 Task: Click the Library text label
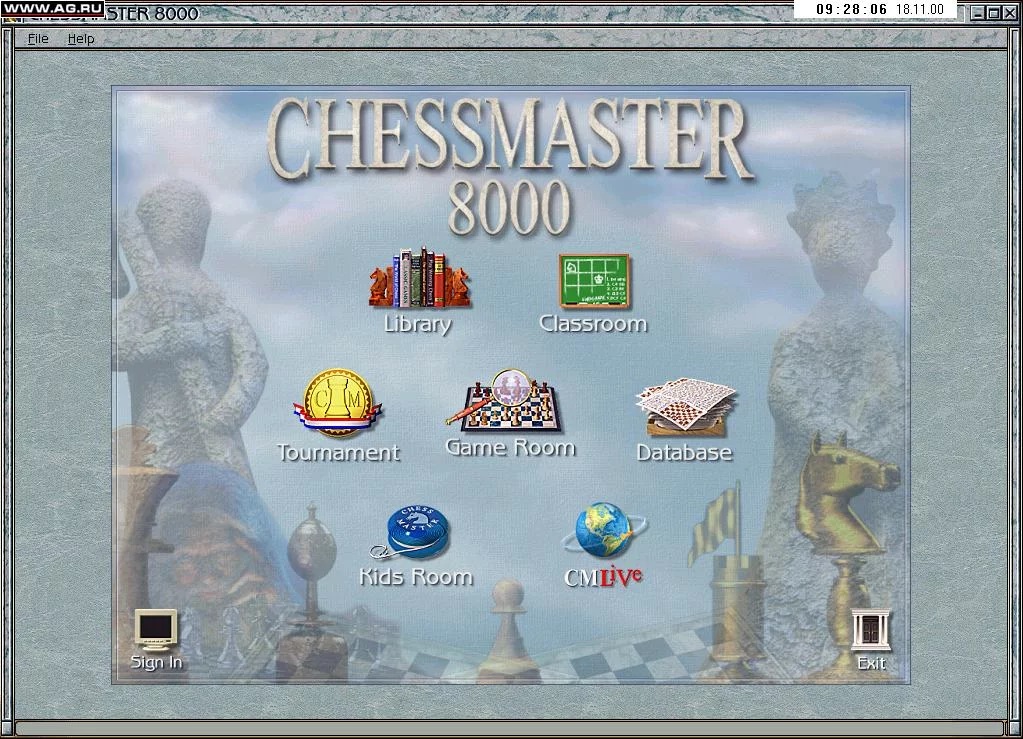coord(418,324)
